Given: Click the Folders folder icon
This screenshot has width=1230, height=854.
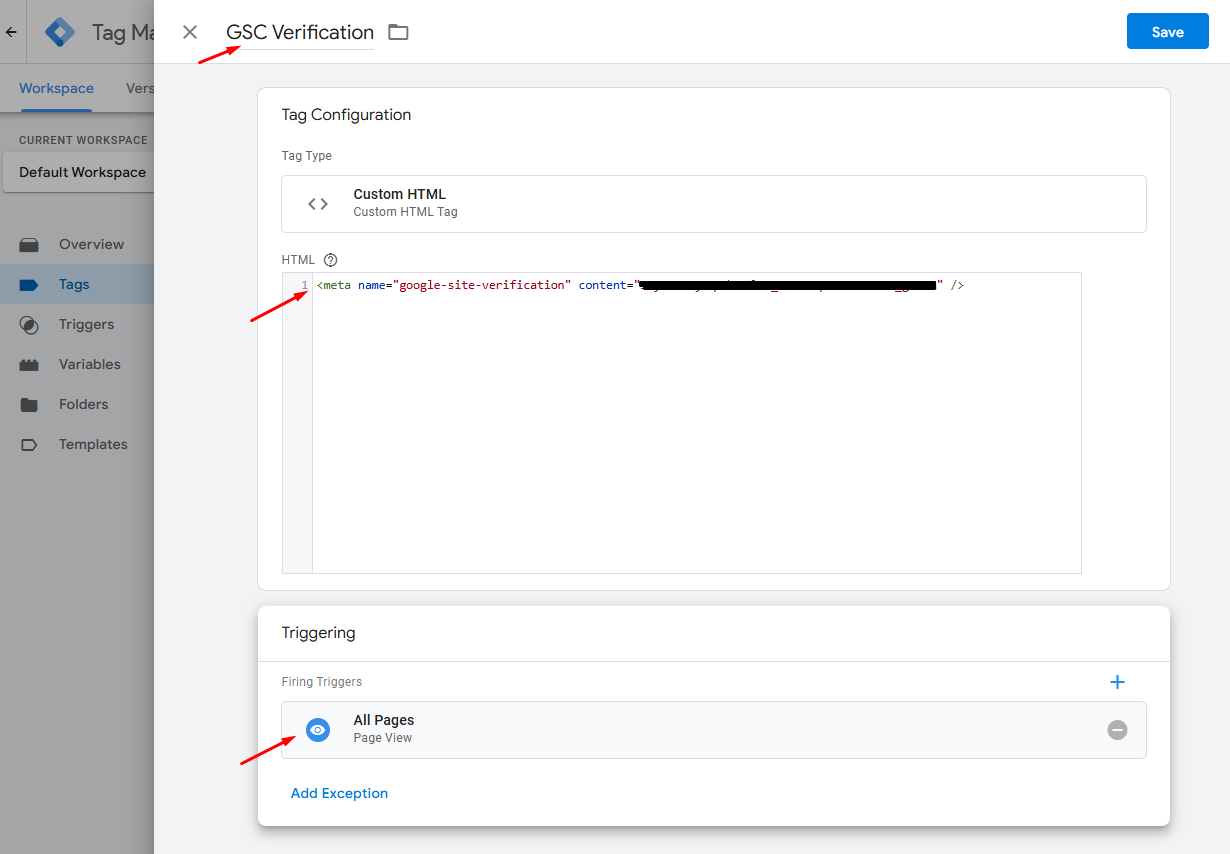Looking at the screenshot, I should [x=29, y=405].
